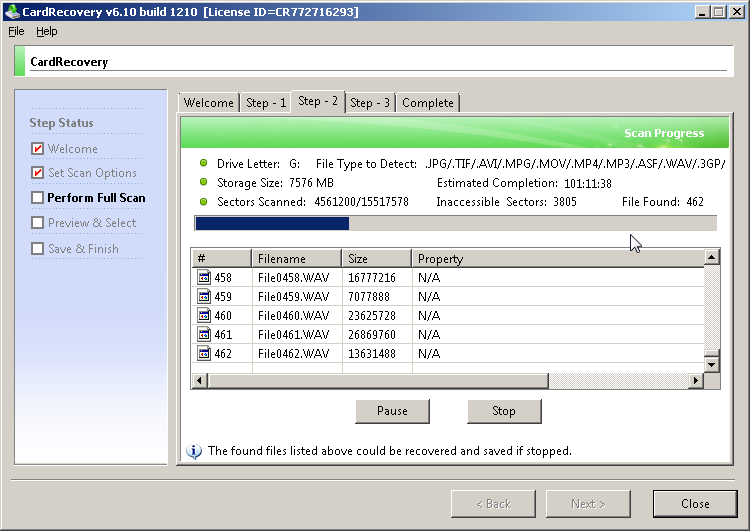Click the Preview & Select step label
Screen dimensions: 750x531
point(92,223)
